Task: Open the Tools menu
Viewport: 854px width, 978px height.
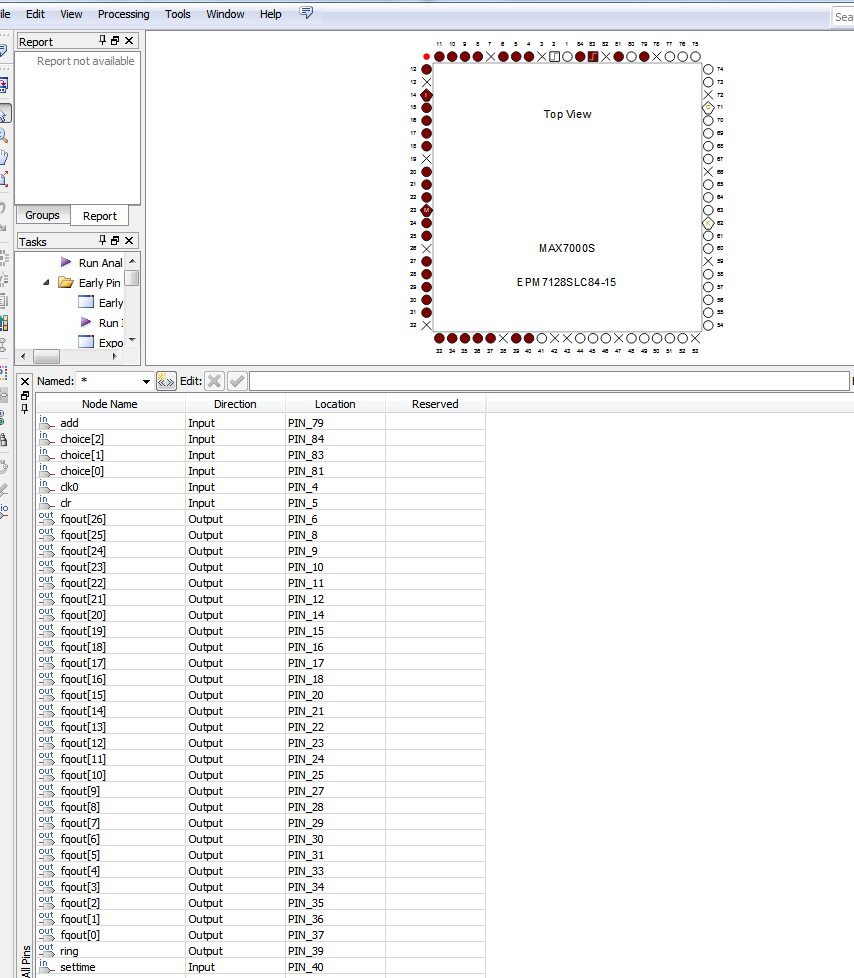Action: click(x=178, y=14)
